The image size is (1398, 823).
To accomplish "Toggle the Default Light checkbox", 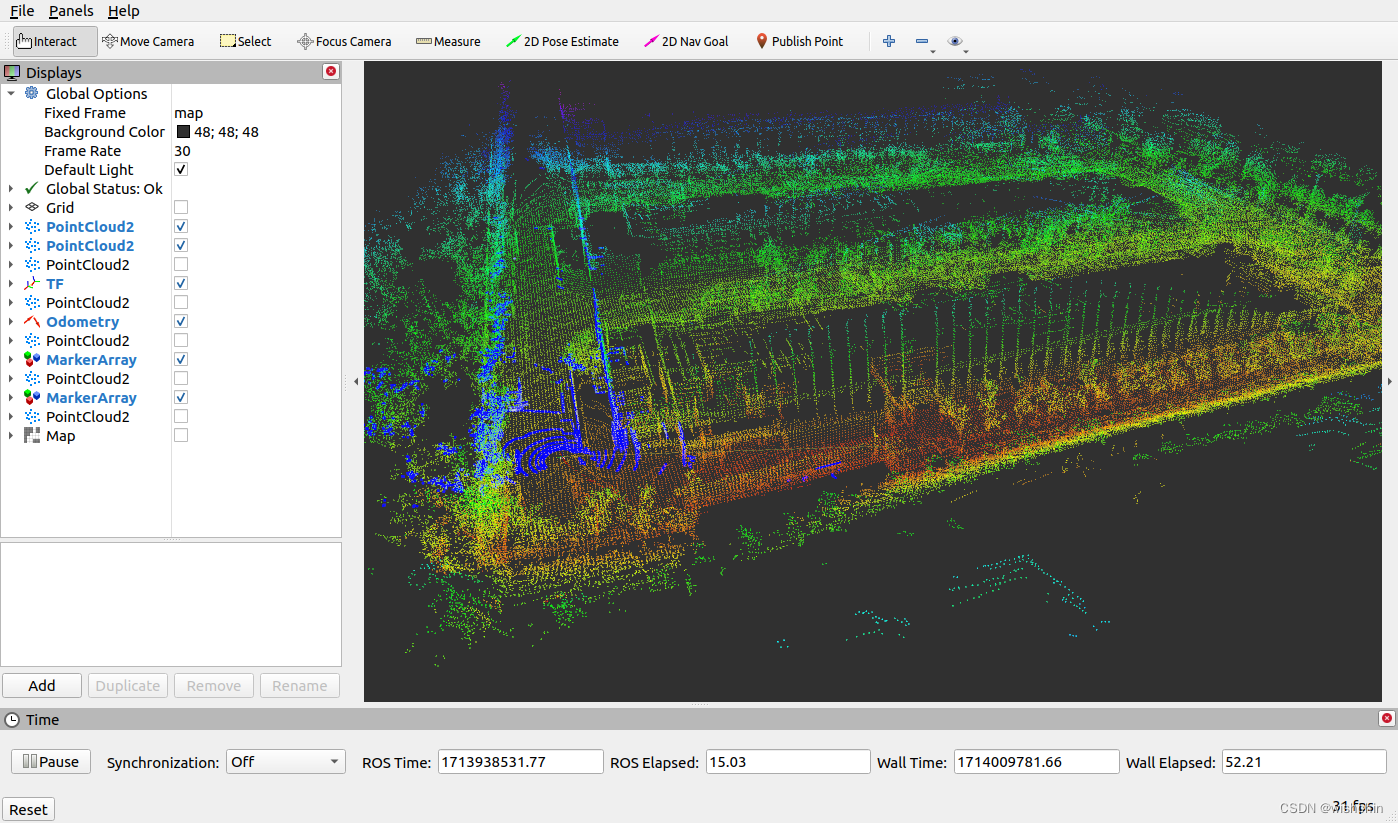I will click(x=181, y=169).
